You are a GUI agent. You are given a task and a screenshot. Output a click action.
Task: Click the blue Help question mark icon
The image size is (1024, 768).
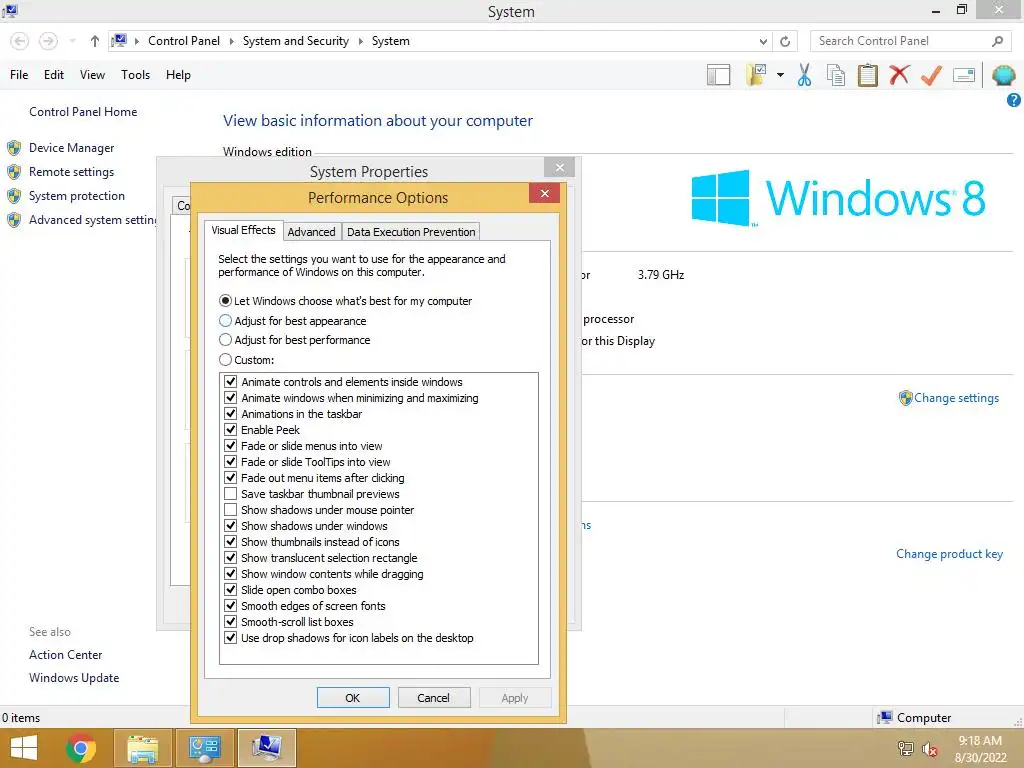click(1014, 100)
